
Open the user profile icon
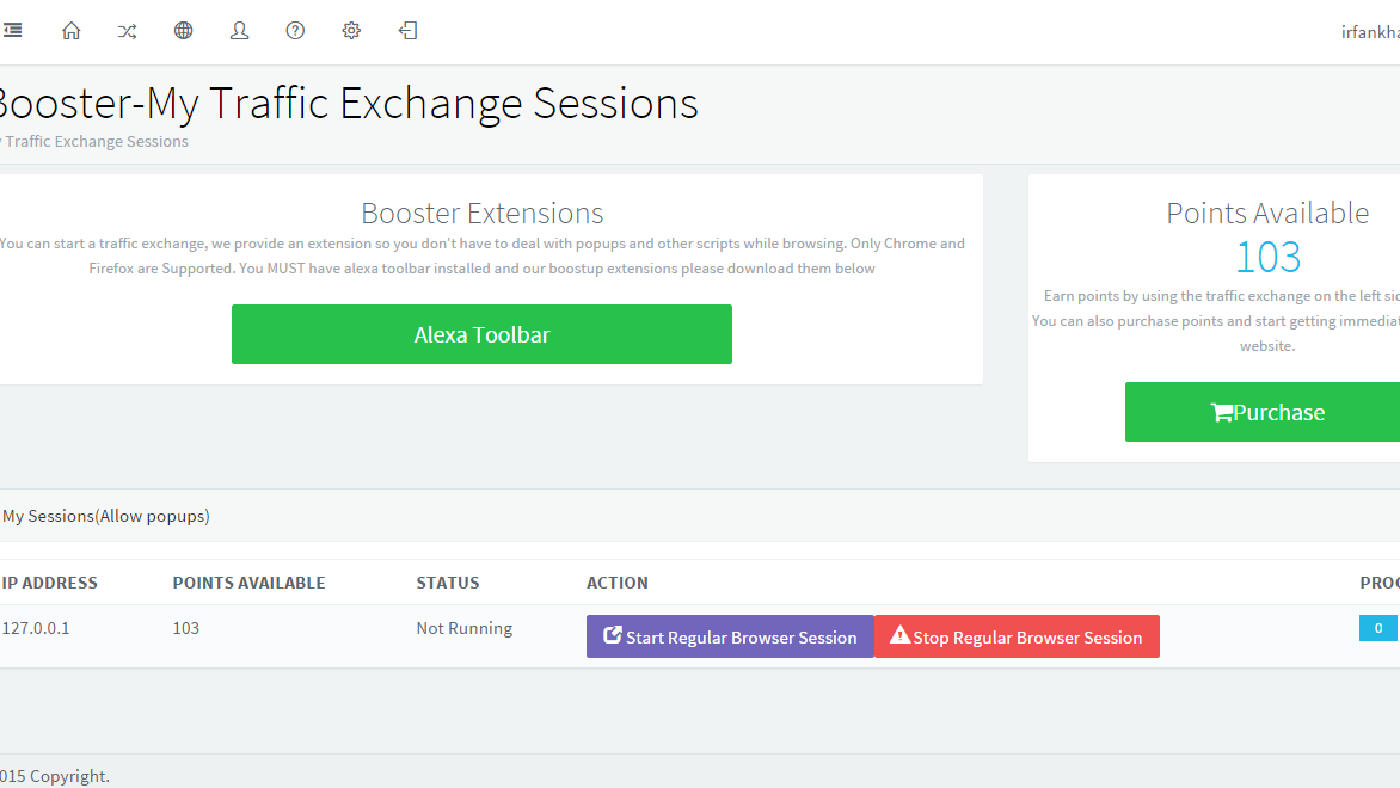[x=239, y=31]
